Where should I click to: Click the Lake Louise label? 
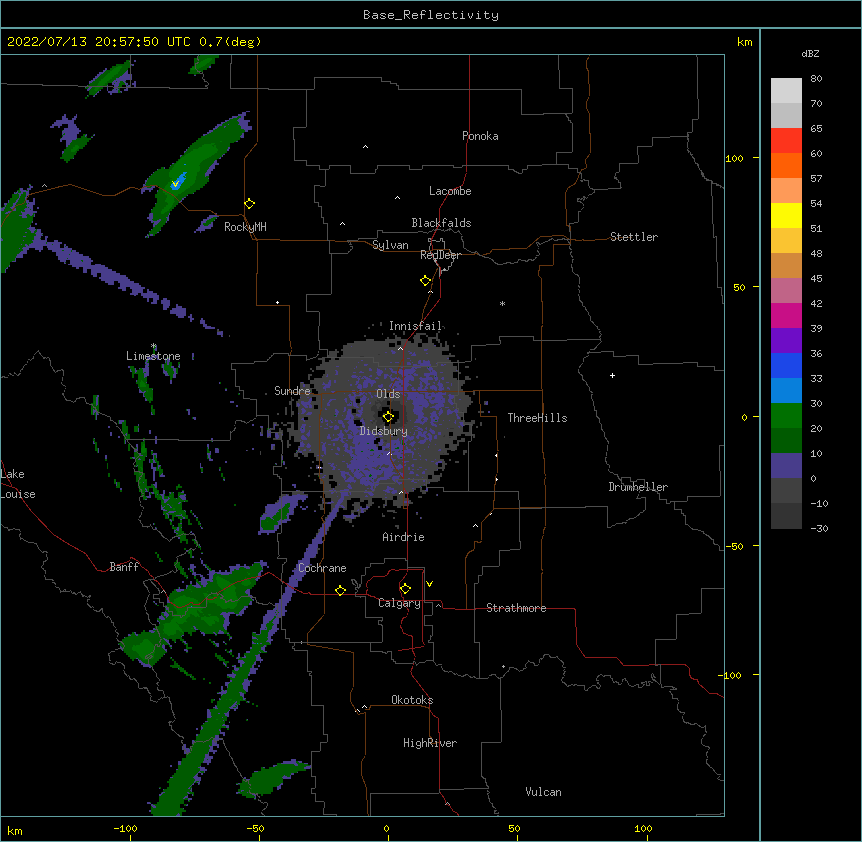click(18, 484)
